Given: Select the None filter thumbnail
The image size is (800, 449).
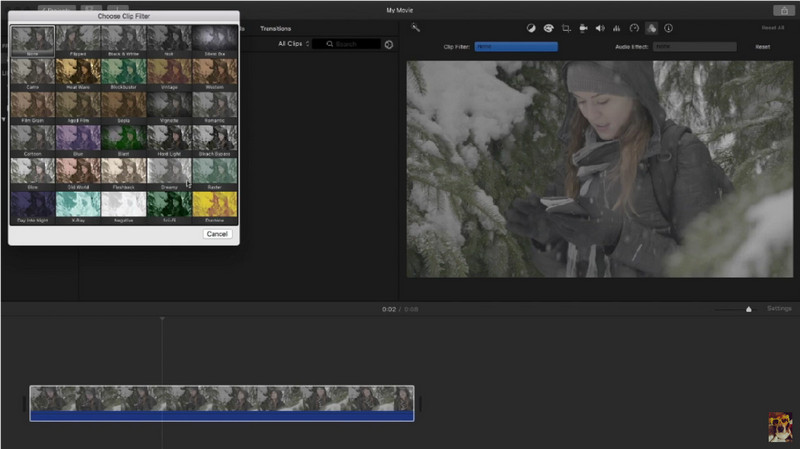Looking at the screenshot, I should tap(33, 41).
